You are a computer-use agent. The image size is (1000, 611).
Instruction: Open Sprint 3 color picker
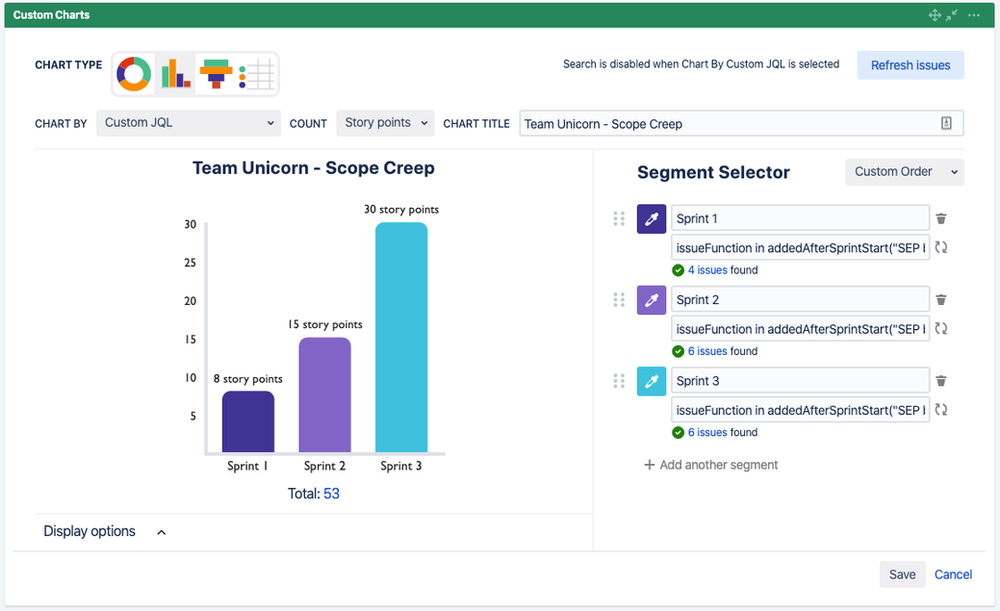click(651, 381)
